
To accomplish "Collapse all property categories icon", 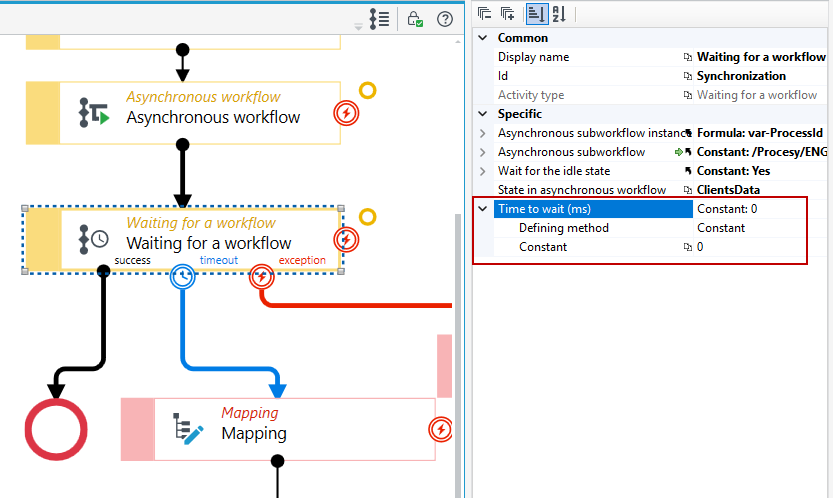I will tap(484, 13).
